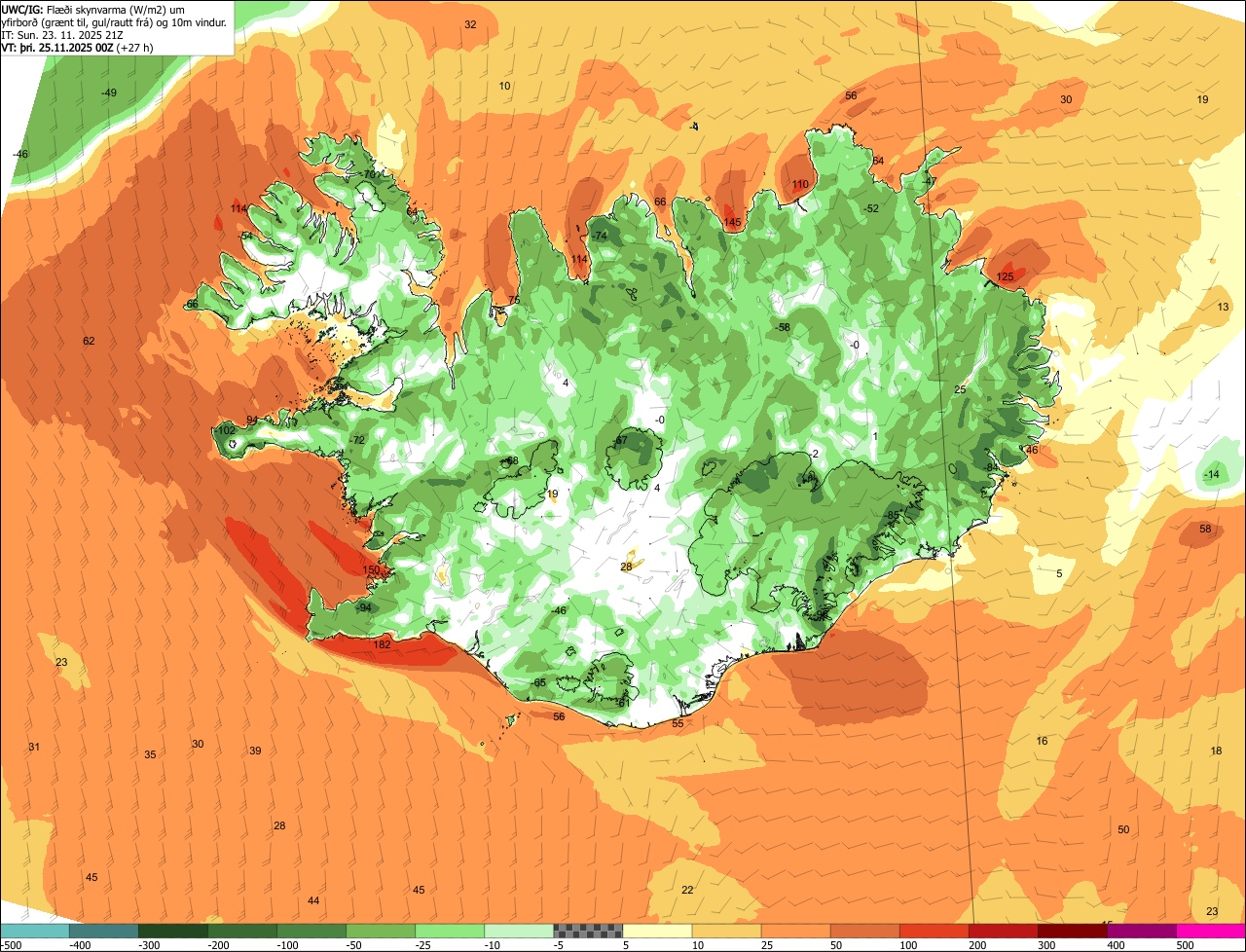Click the 110 value in northern bay
1246x952 pixels.
point(800,185)
